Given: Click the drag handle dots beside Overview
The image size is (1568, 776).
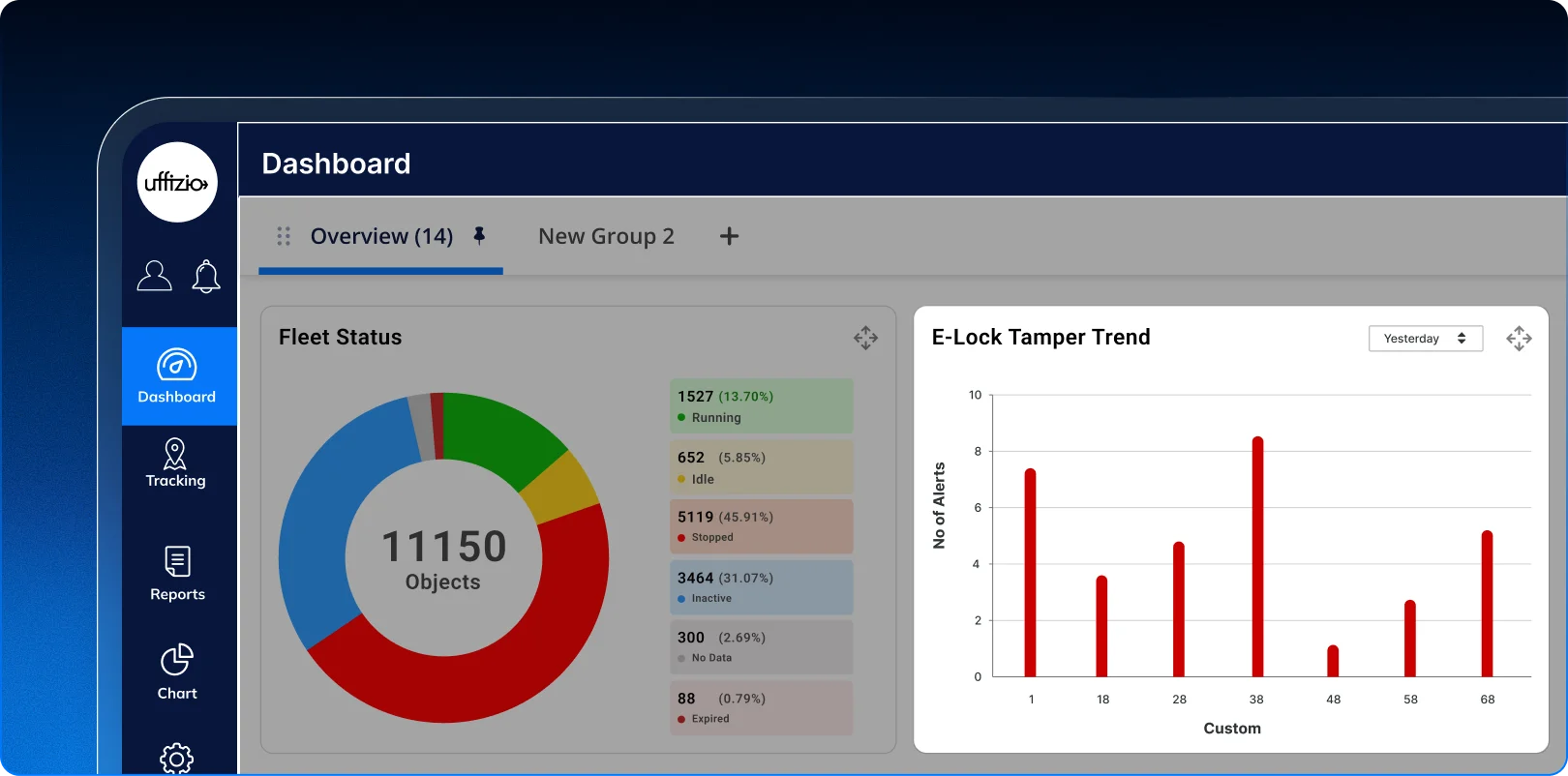Looking at the screenshot, I should pos(284,236).
